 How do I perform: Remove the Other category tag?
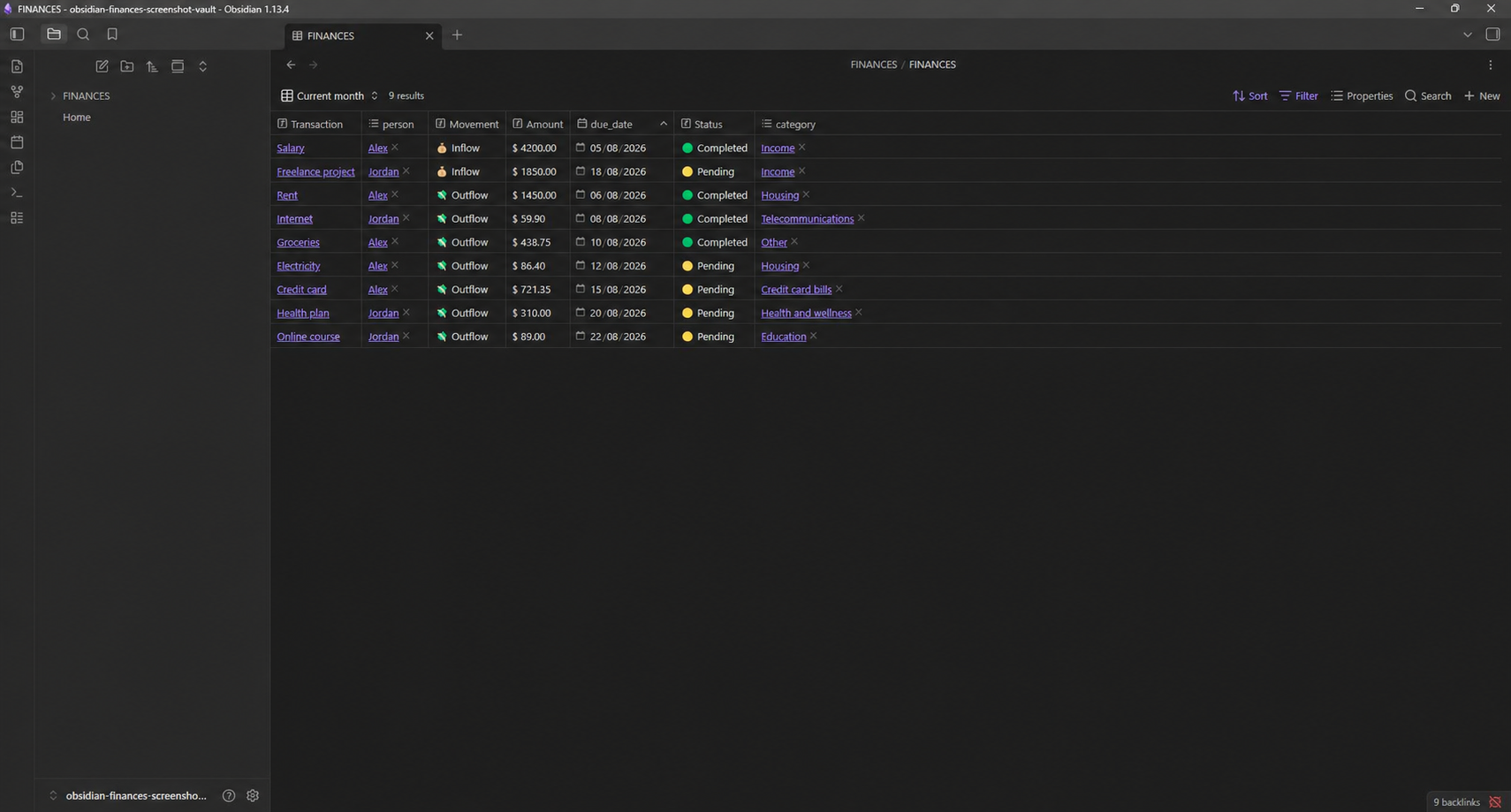pyautogui.click(x=794, y=241)
